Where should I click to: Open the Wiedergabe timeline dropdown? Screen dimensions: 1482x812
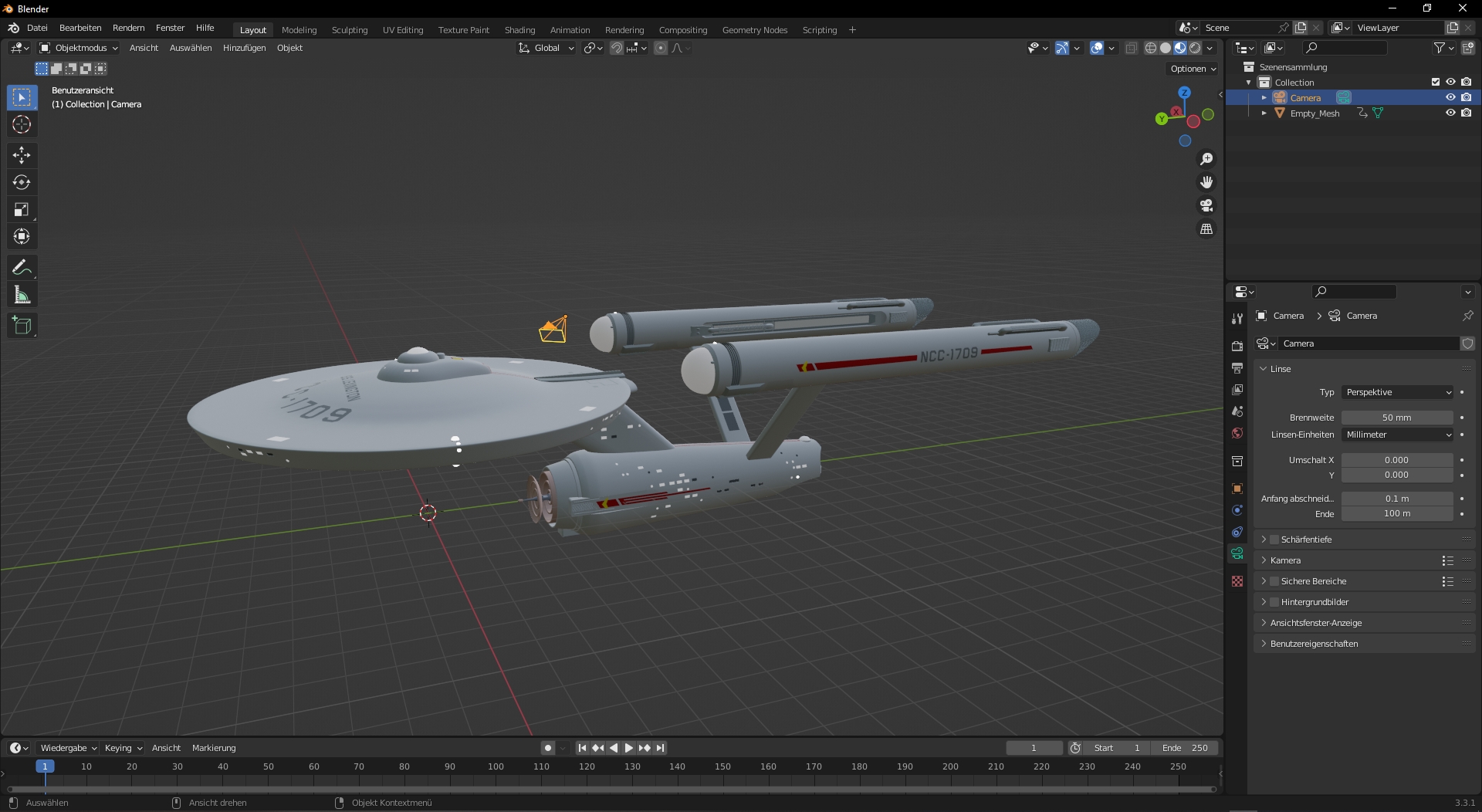68,748
